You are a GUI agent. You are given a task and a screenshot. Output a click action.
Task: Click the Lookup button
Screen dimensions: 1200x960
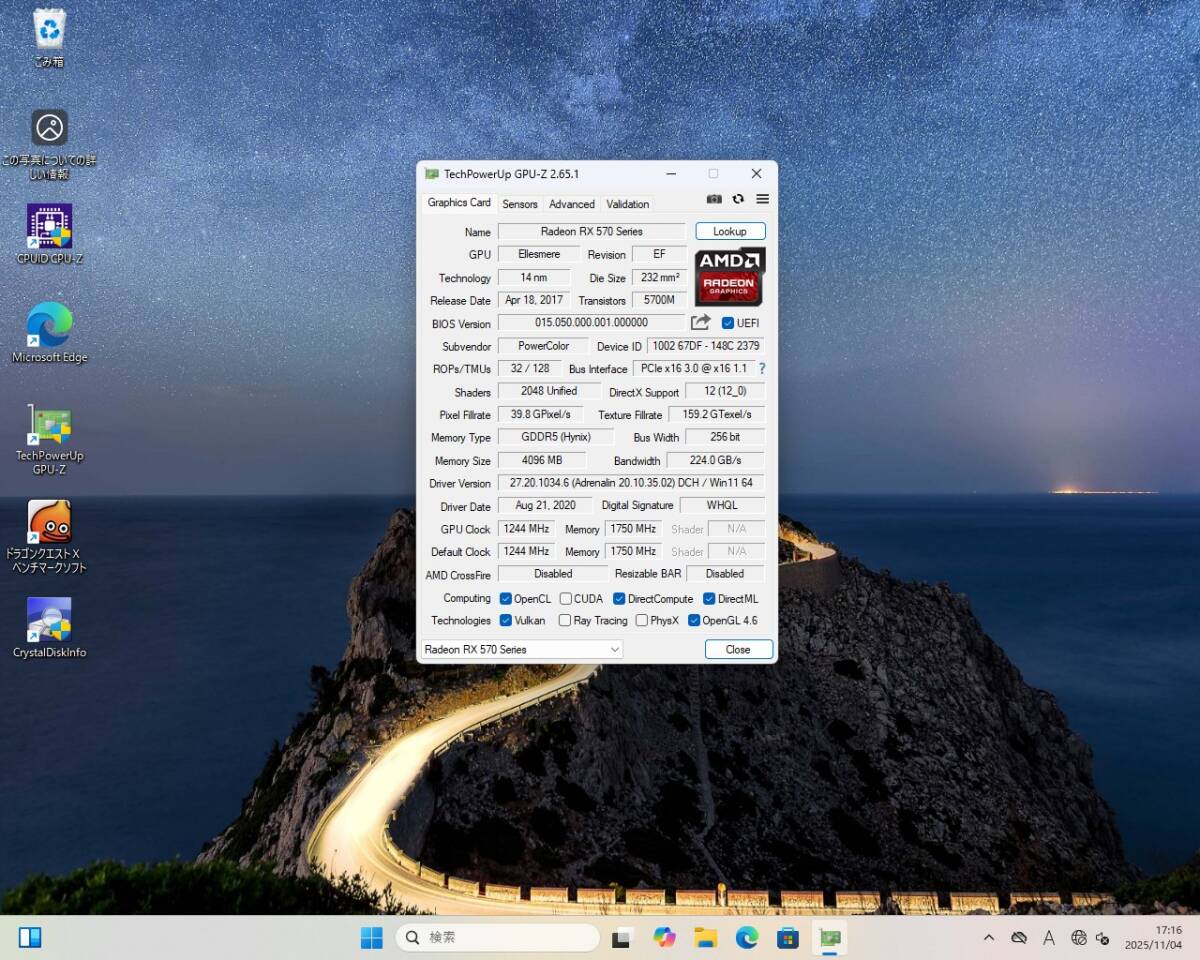pyautogui.click(x=730, y=232)
